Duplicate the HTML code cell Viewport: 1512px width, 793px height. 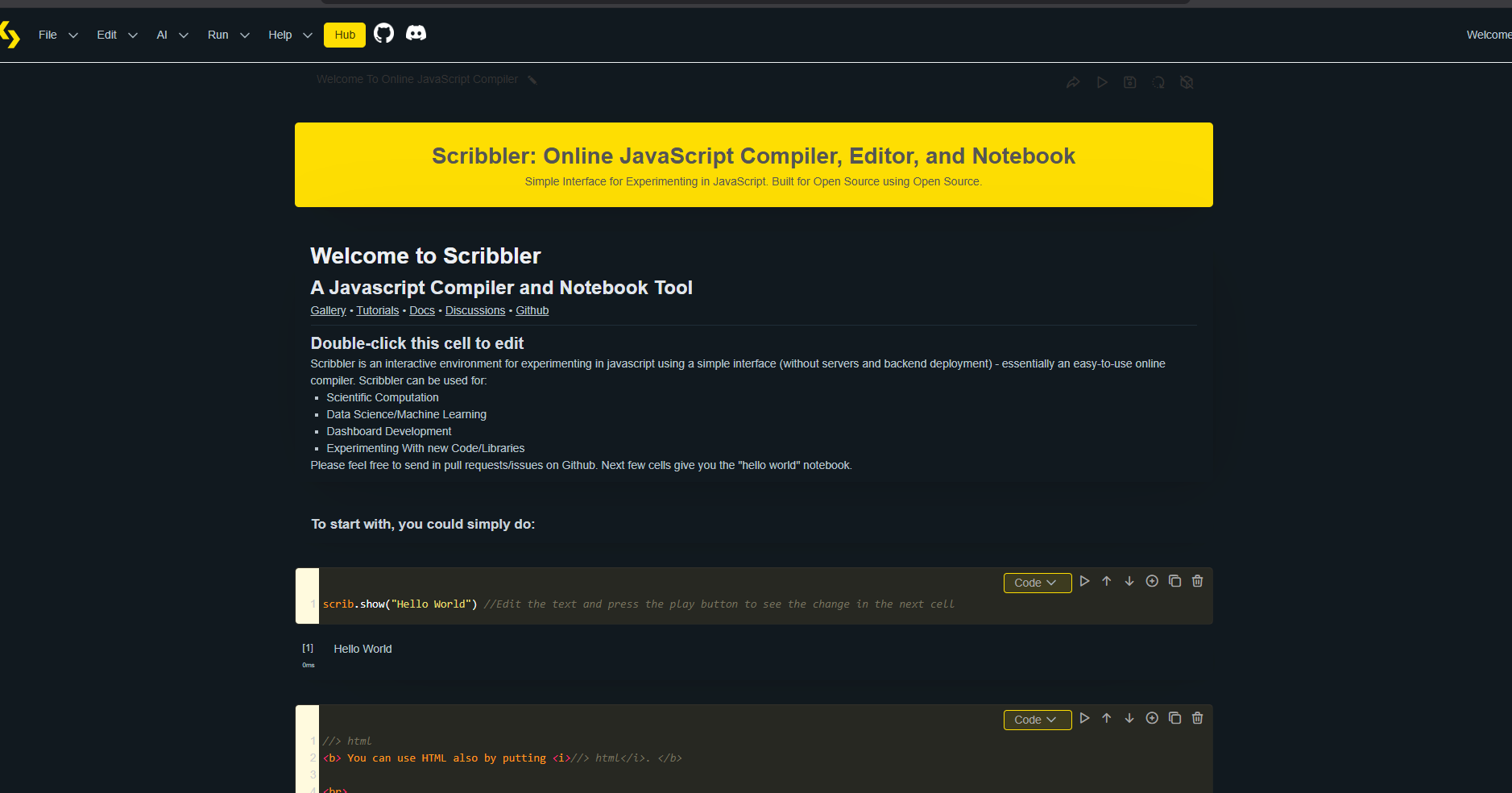point(1174,717)
